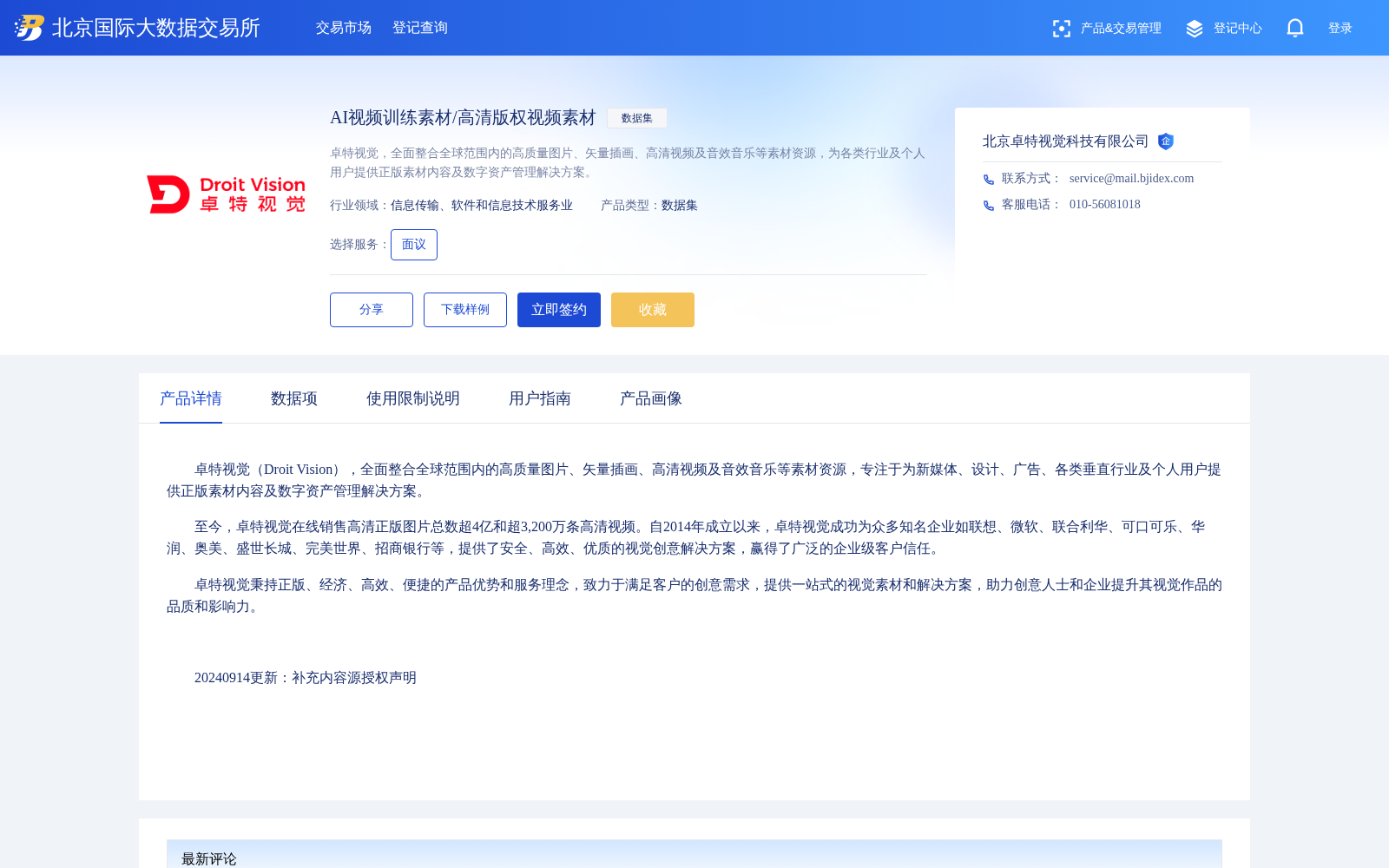Switch to the 产品画像 tab
Screen dimensions: 1389x868
tap(651, 398)
